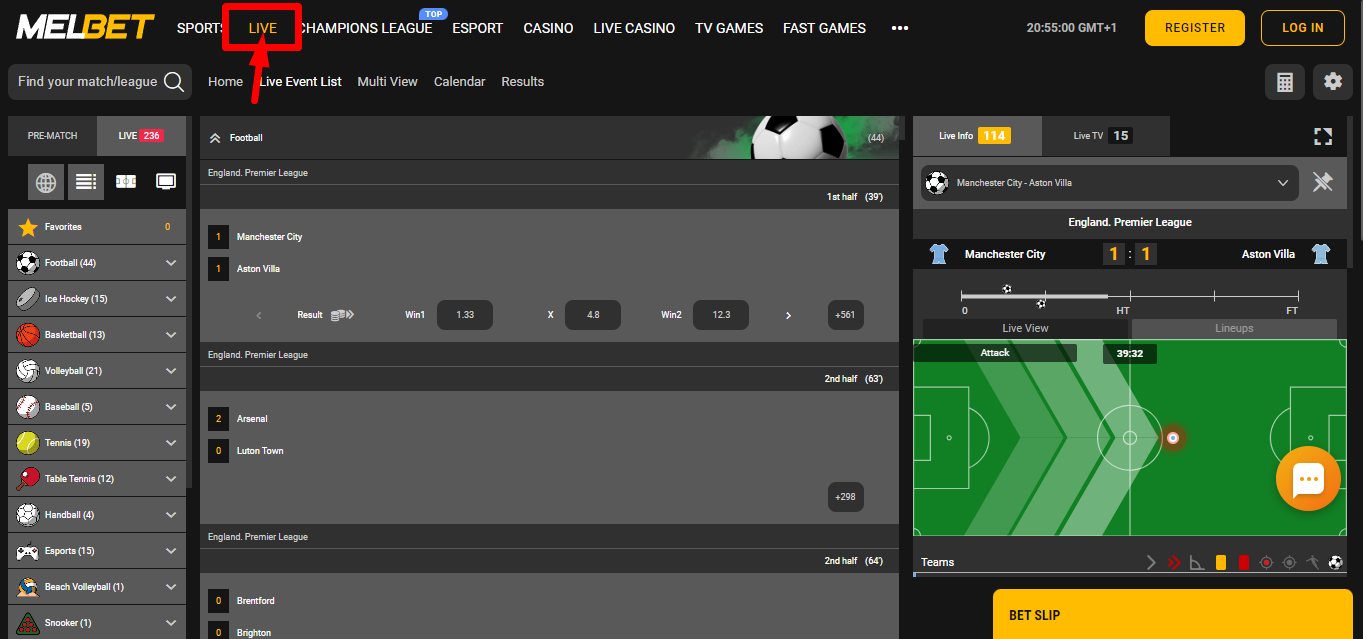This screenshot has width=1363, height=639.
Task: Open the Calendar link
Action: [460, 82]
